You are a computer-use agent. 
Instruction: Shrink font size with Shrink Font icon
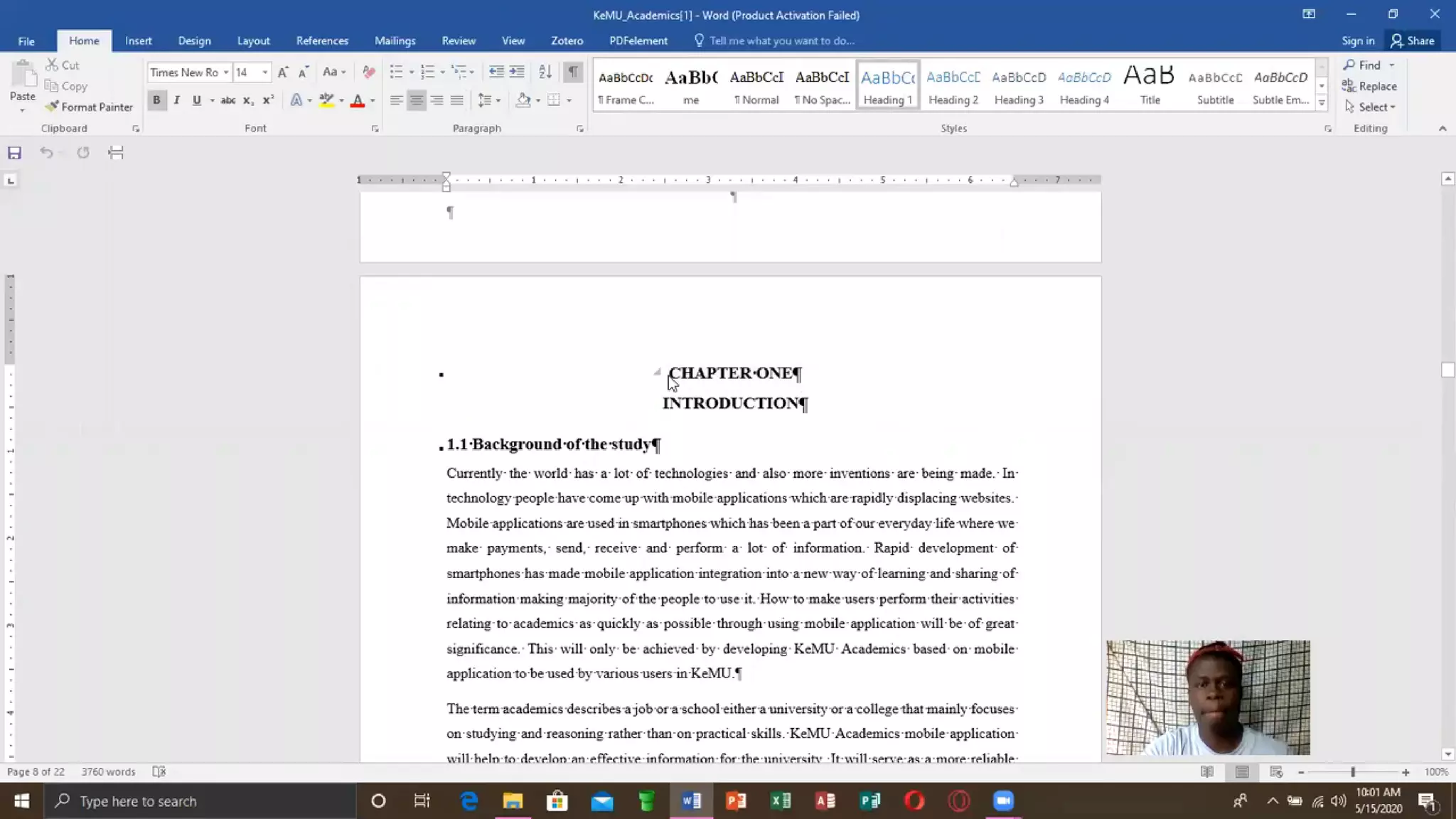pyautogui.click(x=303, y=72)
